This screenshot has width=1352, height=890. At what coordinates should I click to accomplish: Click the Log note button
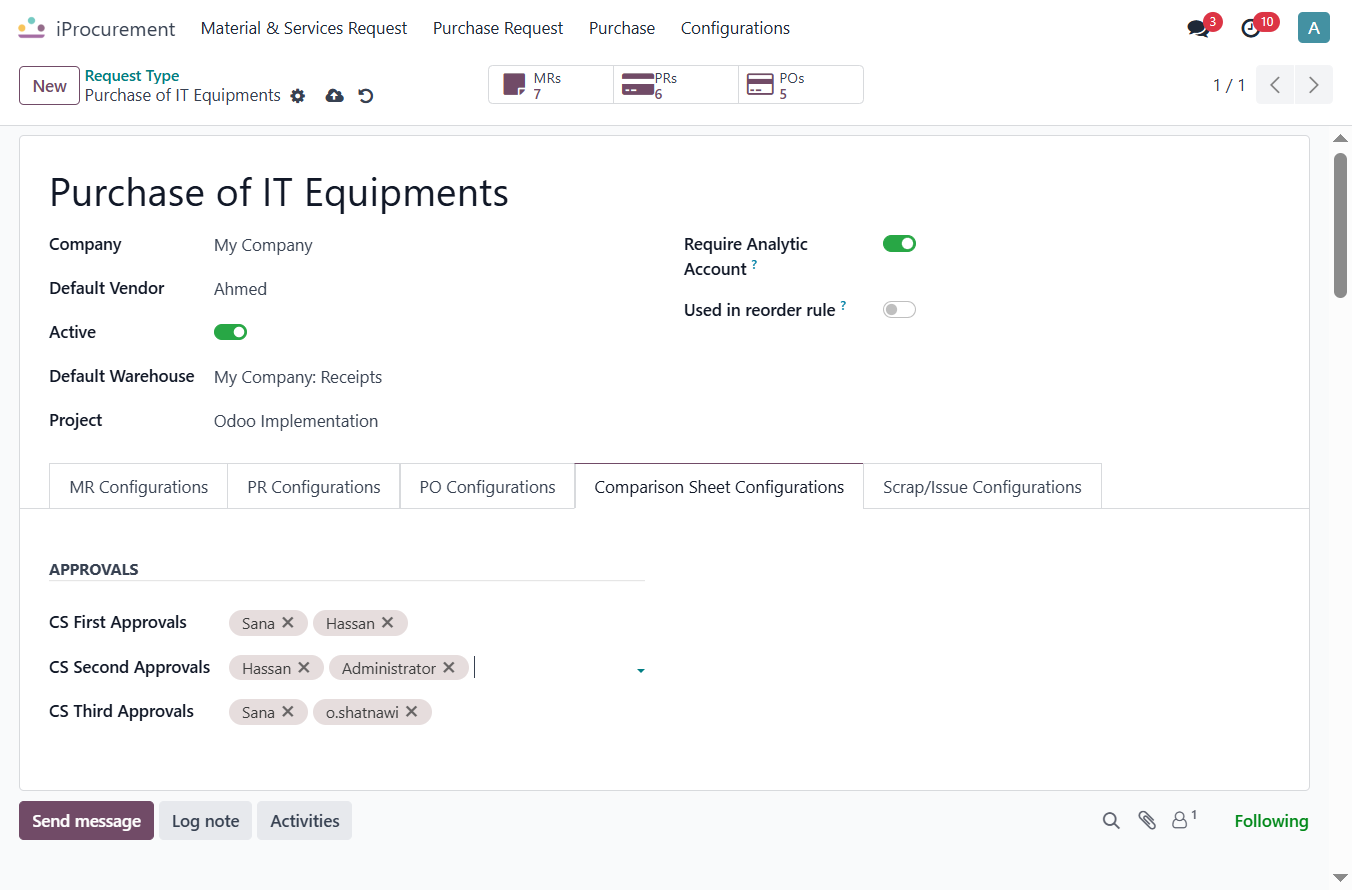(x=205, y=821)
